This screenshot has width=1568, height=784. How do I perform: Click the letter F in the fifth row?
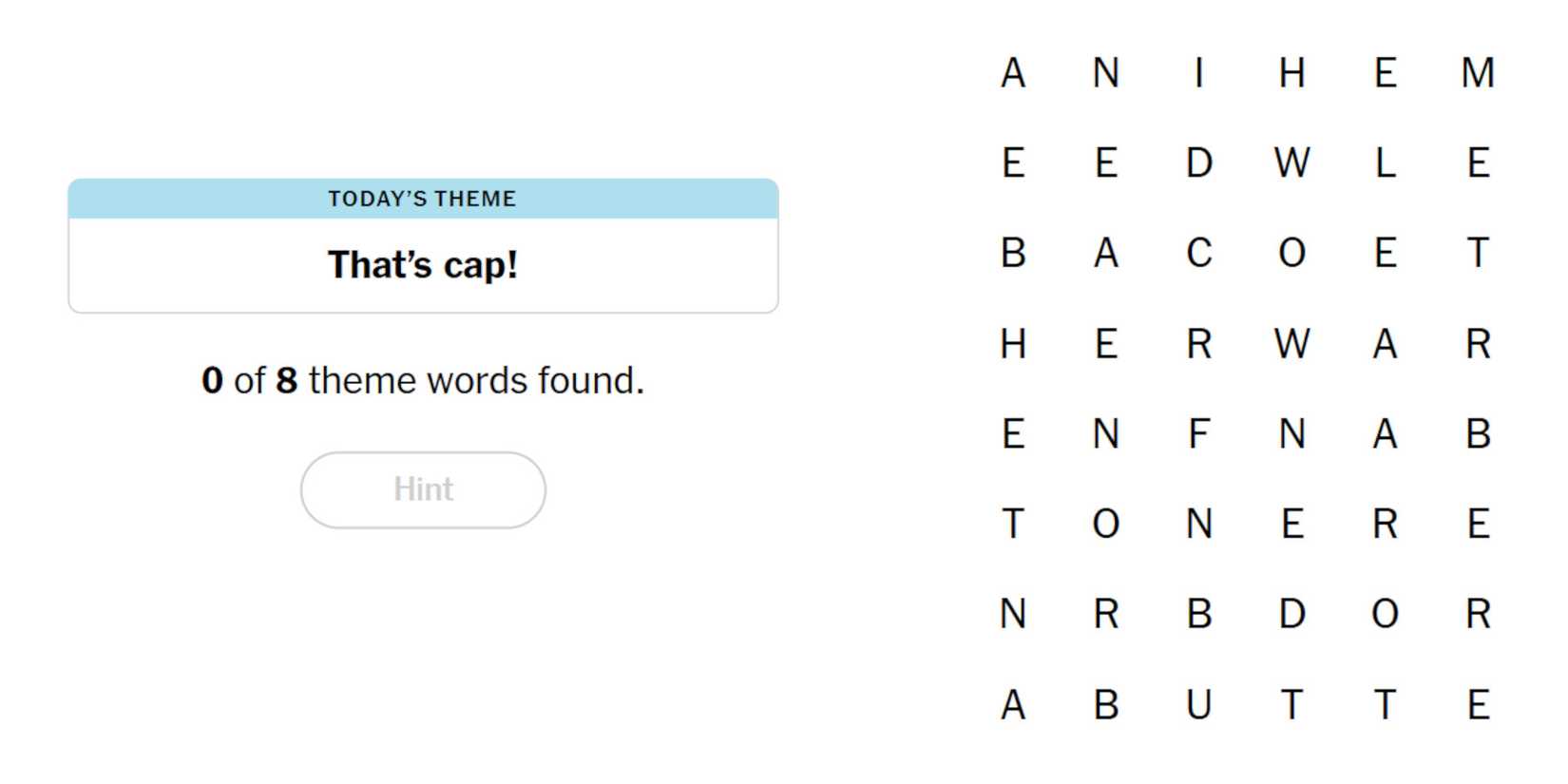tap(1198, 434)
